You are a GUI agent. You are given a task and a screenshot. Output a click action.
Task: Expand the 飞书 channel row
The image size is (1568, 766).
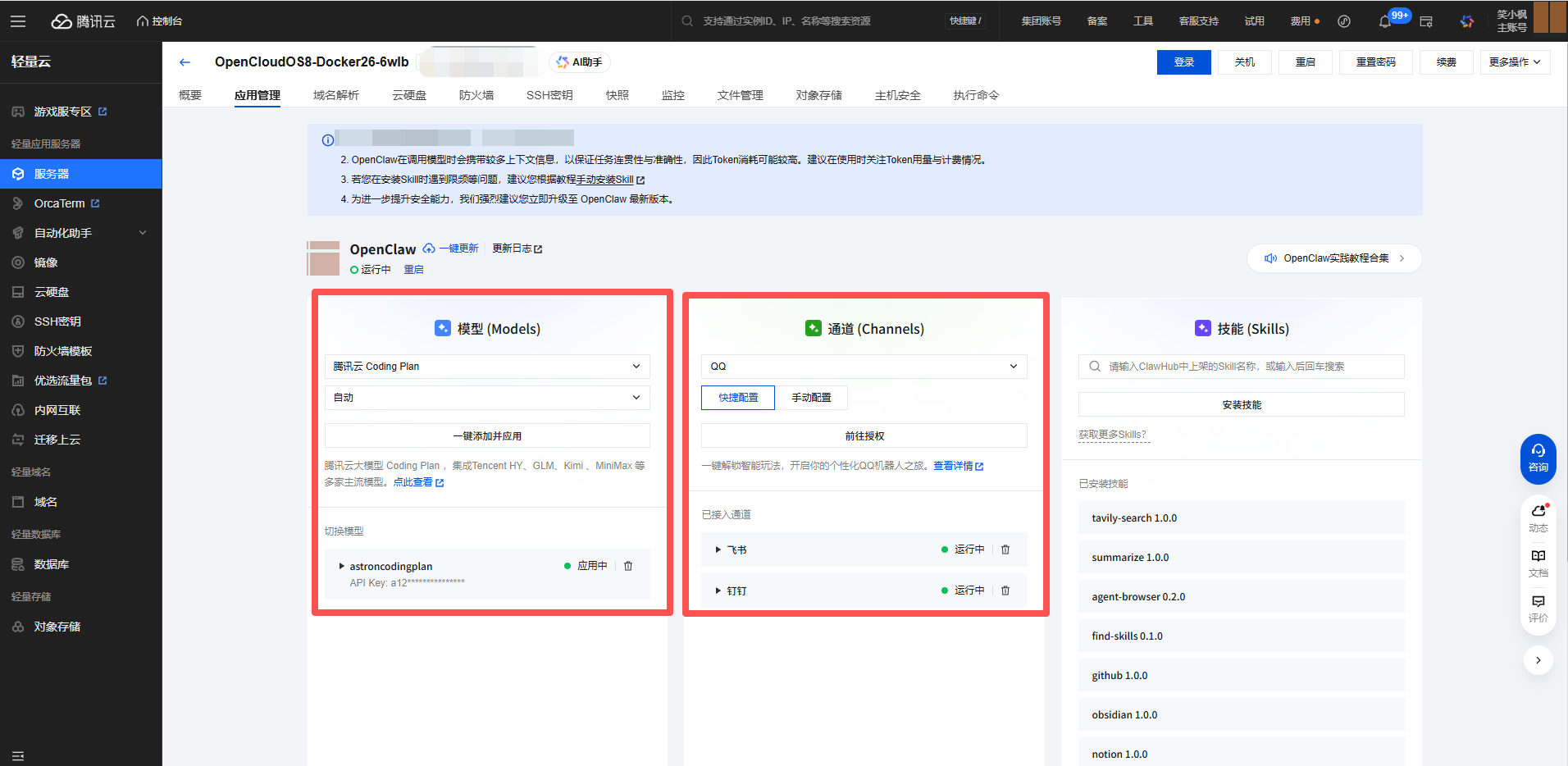[x=718, y=549]
